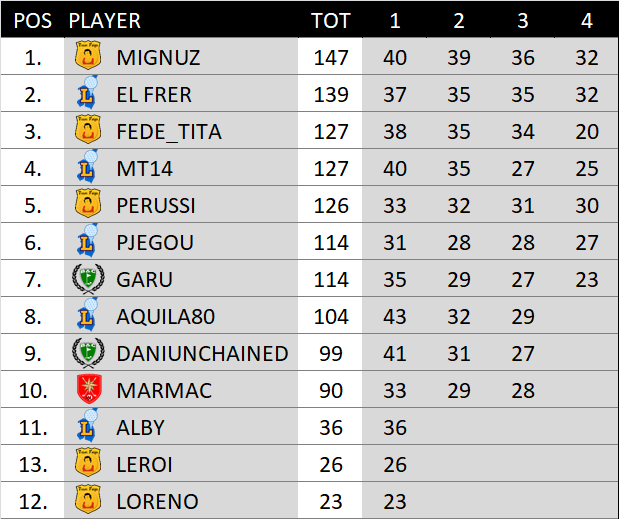
Task: Click the LEROI player name
Action: pos(144,465)
